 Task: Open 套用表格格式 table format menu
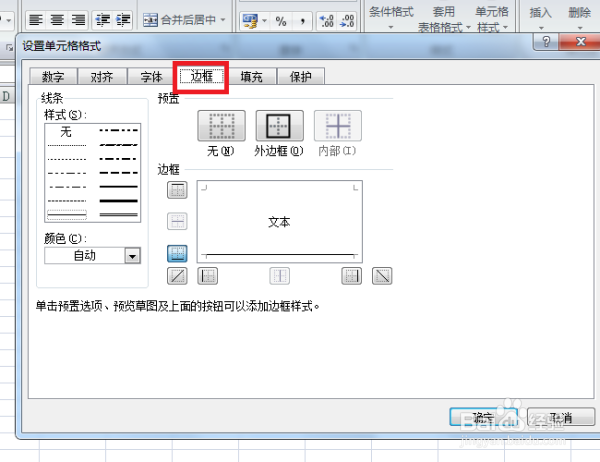pyautogui.click(x=443, y=19)
